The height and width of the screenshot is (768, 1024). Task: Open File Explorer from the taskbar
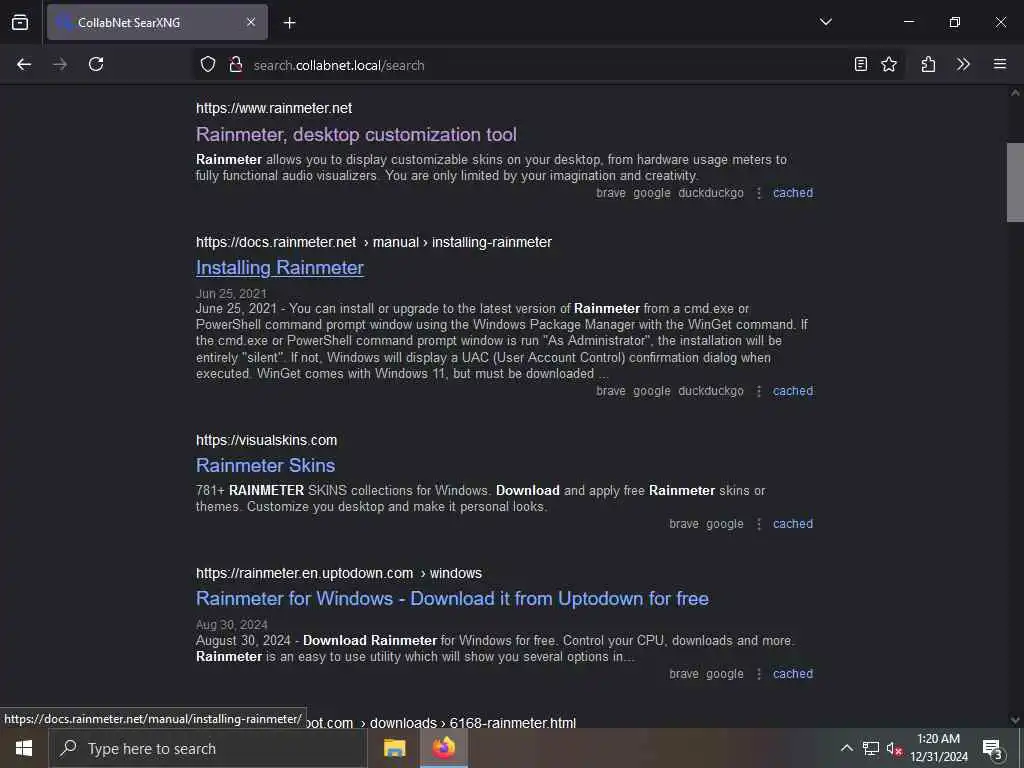click(x=394, y=748)
